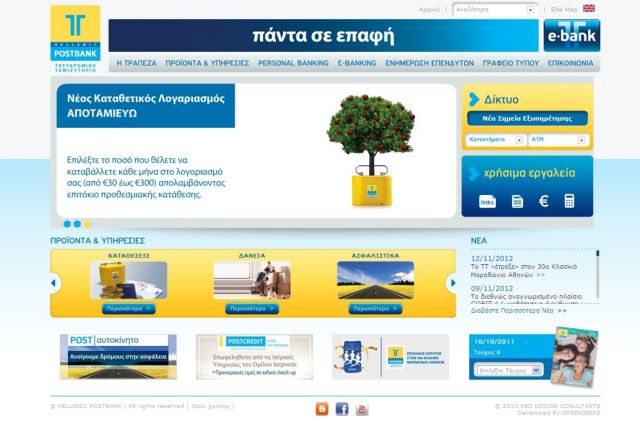
Task: Open the 09/11/2012 news item
Action: (x=526, y=295)
